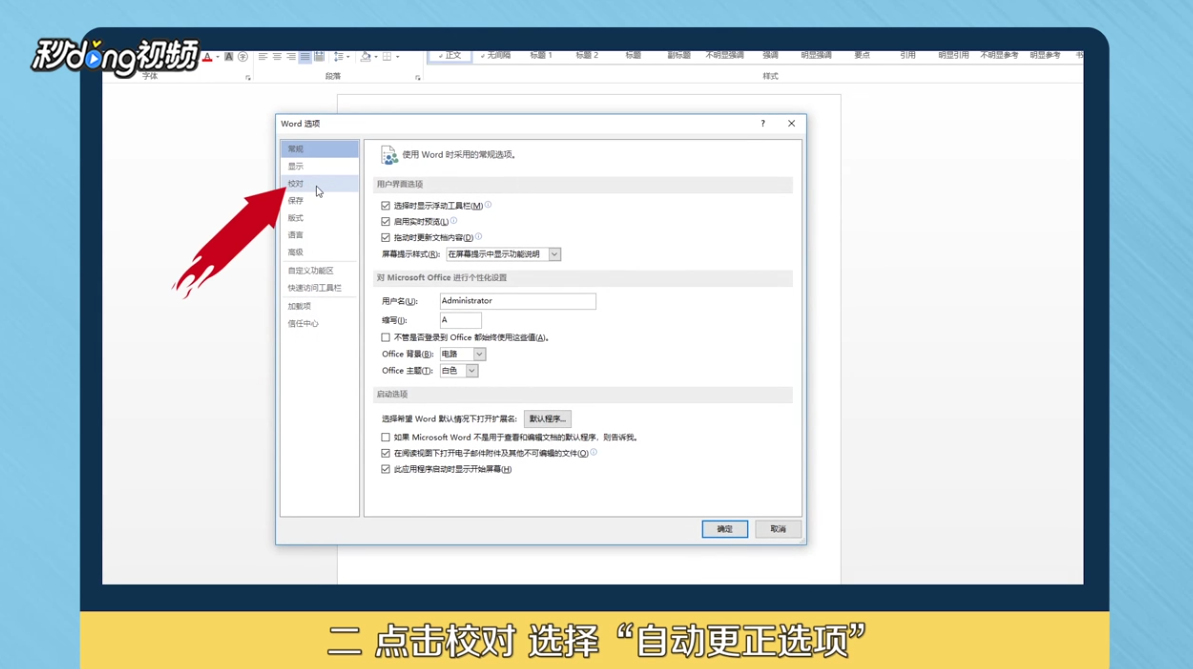Click the info icon beside 选择时显示浮动工具栏
Screen dimensions: 1193x669
[488, 205]
